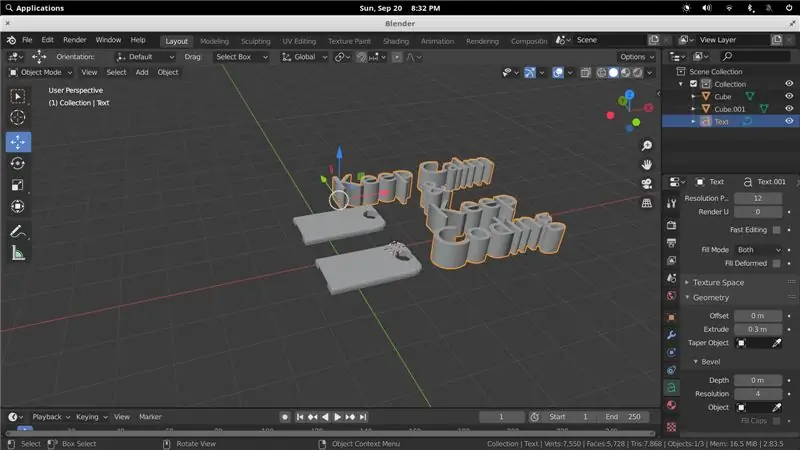Switch to Sculpting workspace tab
This screenshot has width=800, height=450.
pyautogui.click(x=256, y=41)
